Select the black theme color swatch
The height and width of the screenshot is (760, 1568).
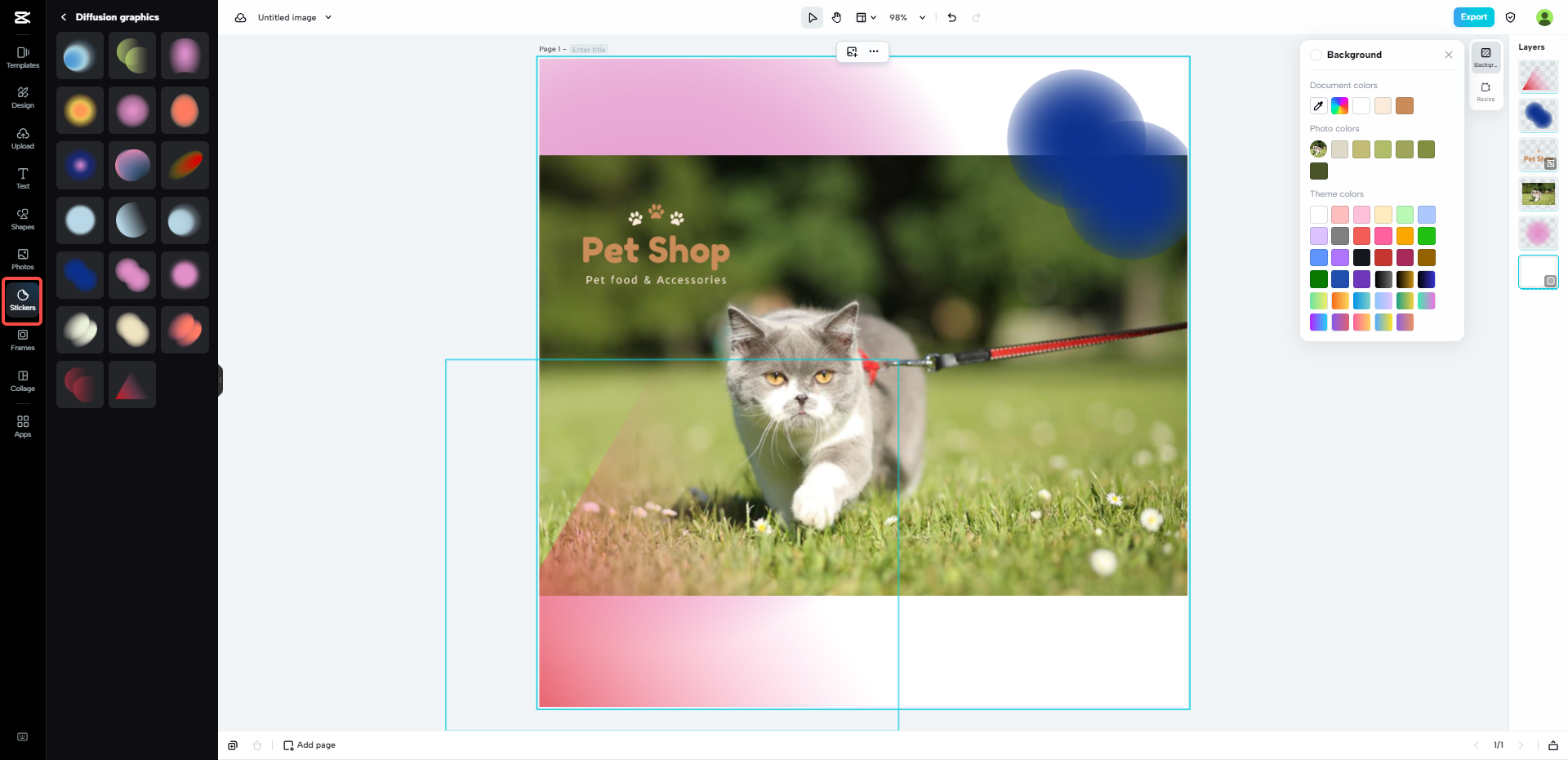click(1361, 258)
